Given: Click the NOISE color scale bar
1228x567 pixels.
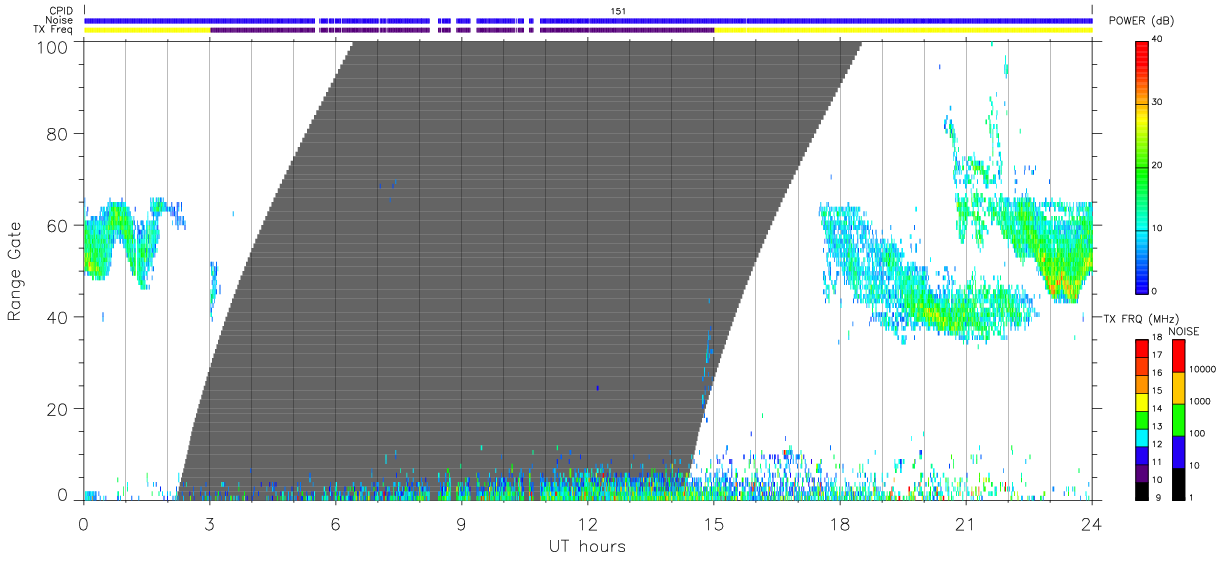Looking at the screenshot, I should [1178, 420].
